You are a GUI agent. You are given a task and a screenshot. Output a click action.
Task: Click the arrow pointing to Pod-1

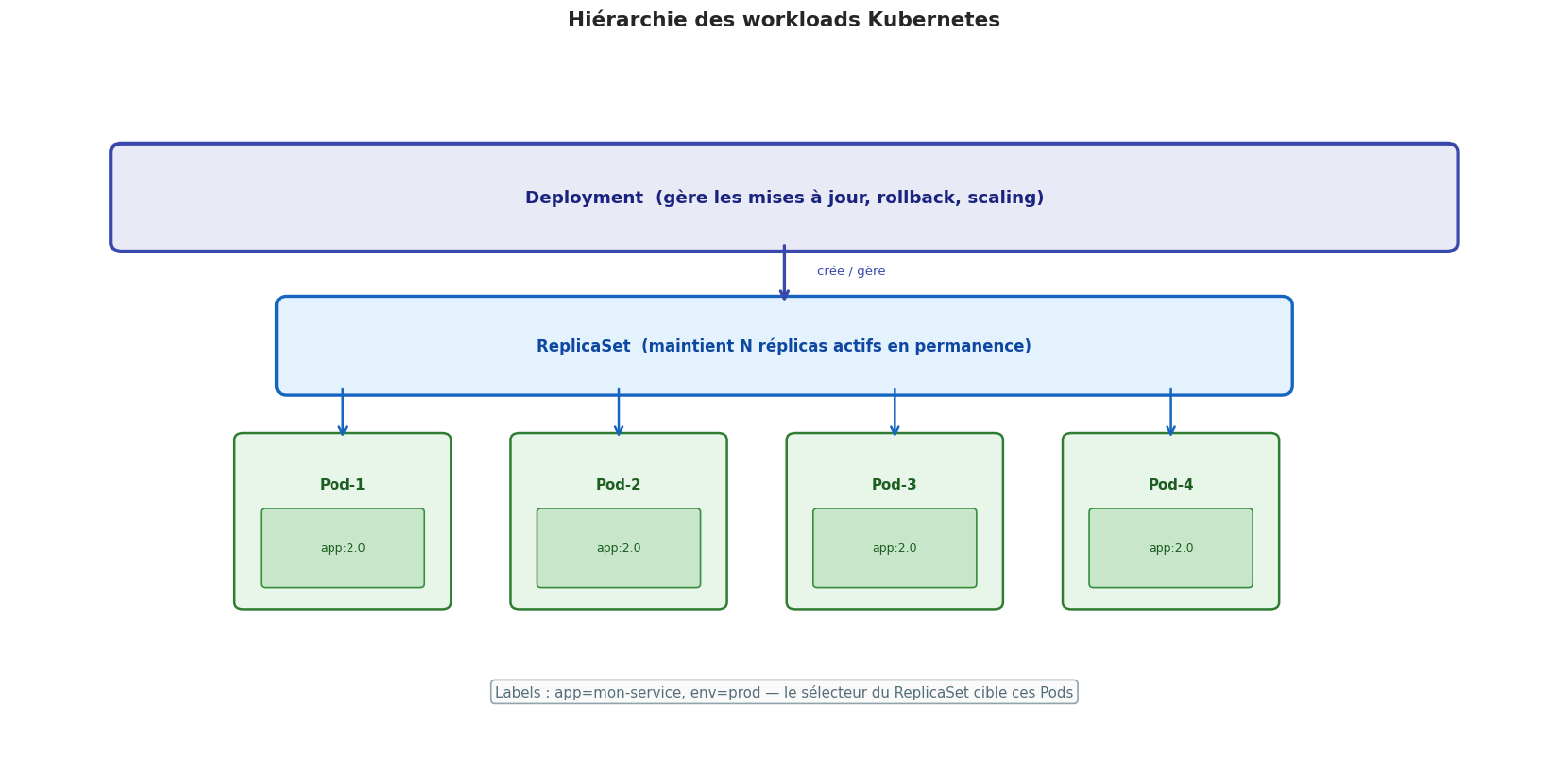click(343, 413)
